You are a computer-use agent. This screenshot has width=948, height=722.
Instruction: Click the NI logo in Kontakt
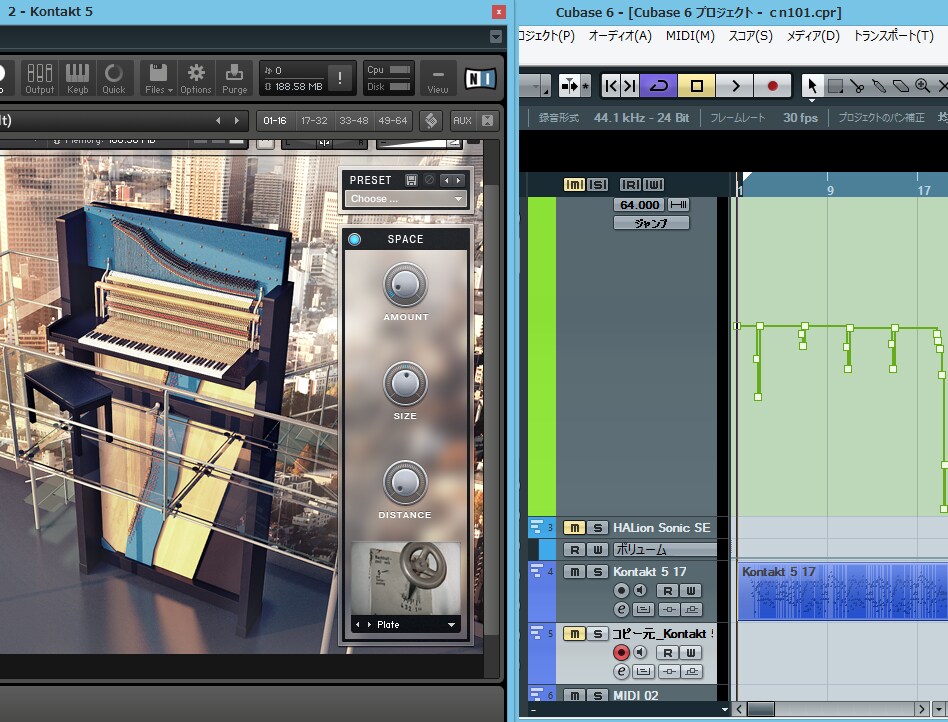point(480,78)
